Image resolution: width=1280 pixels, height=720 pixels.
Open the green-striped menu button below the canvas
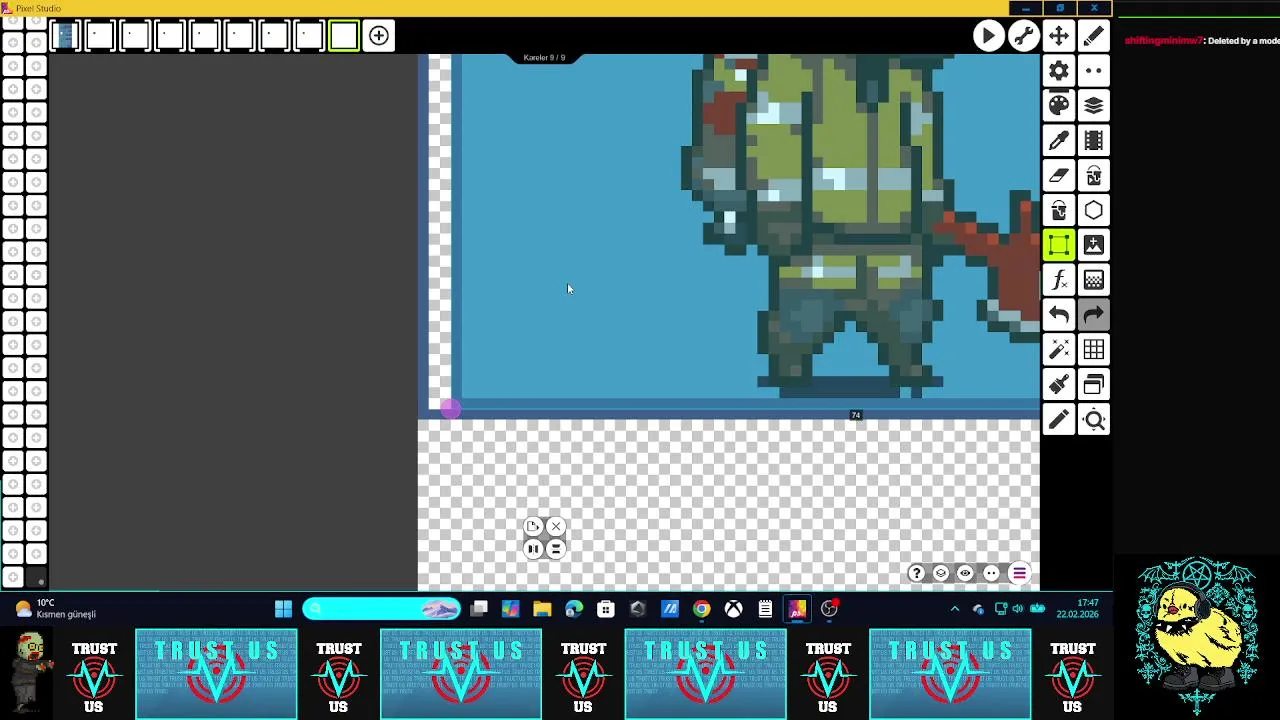click(1019, 573)
